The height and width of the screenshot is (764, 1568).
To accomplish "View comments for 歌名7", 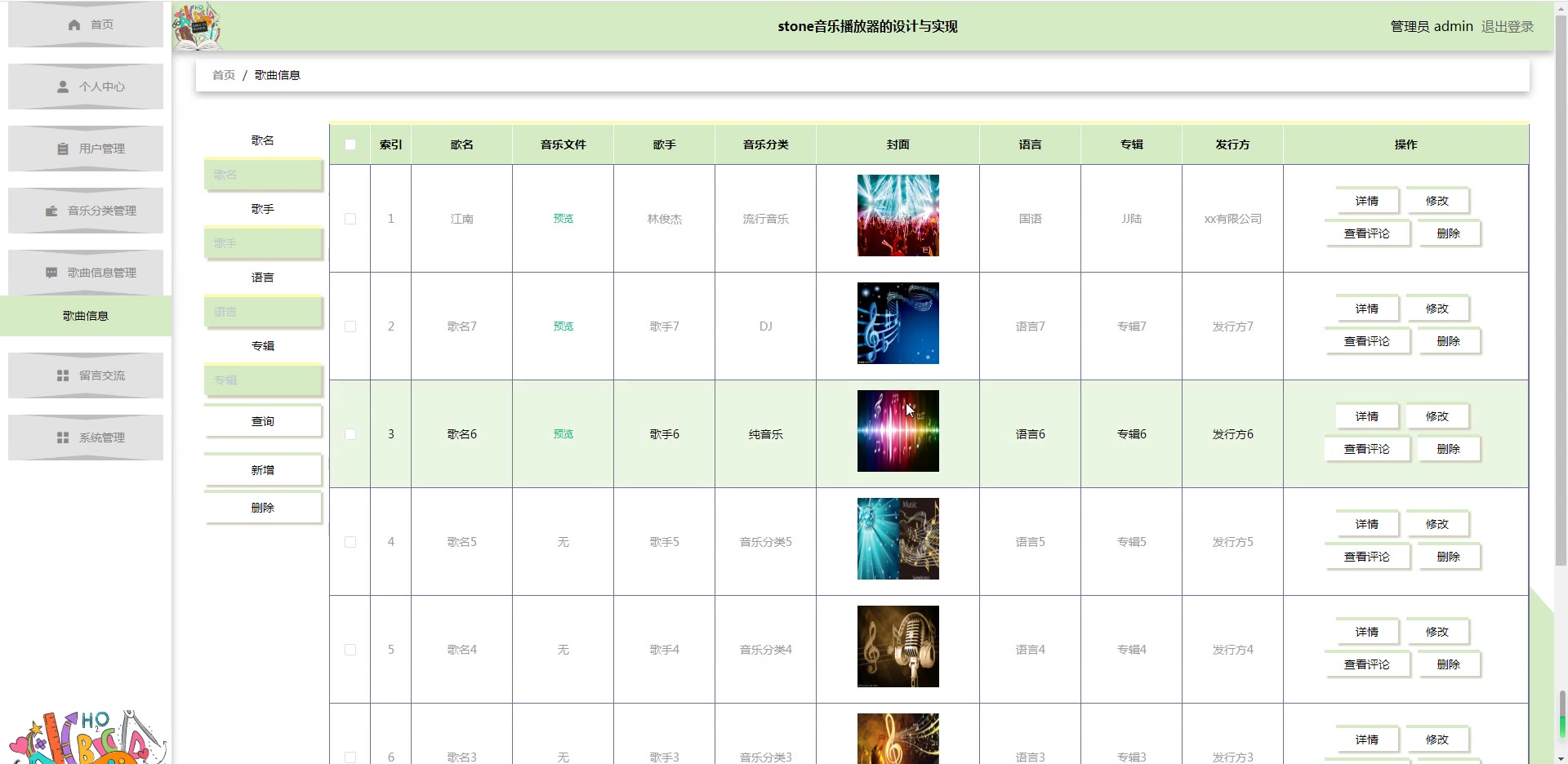I will click(x=1367, y=341).
